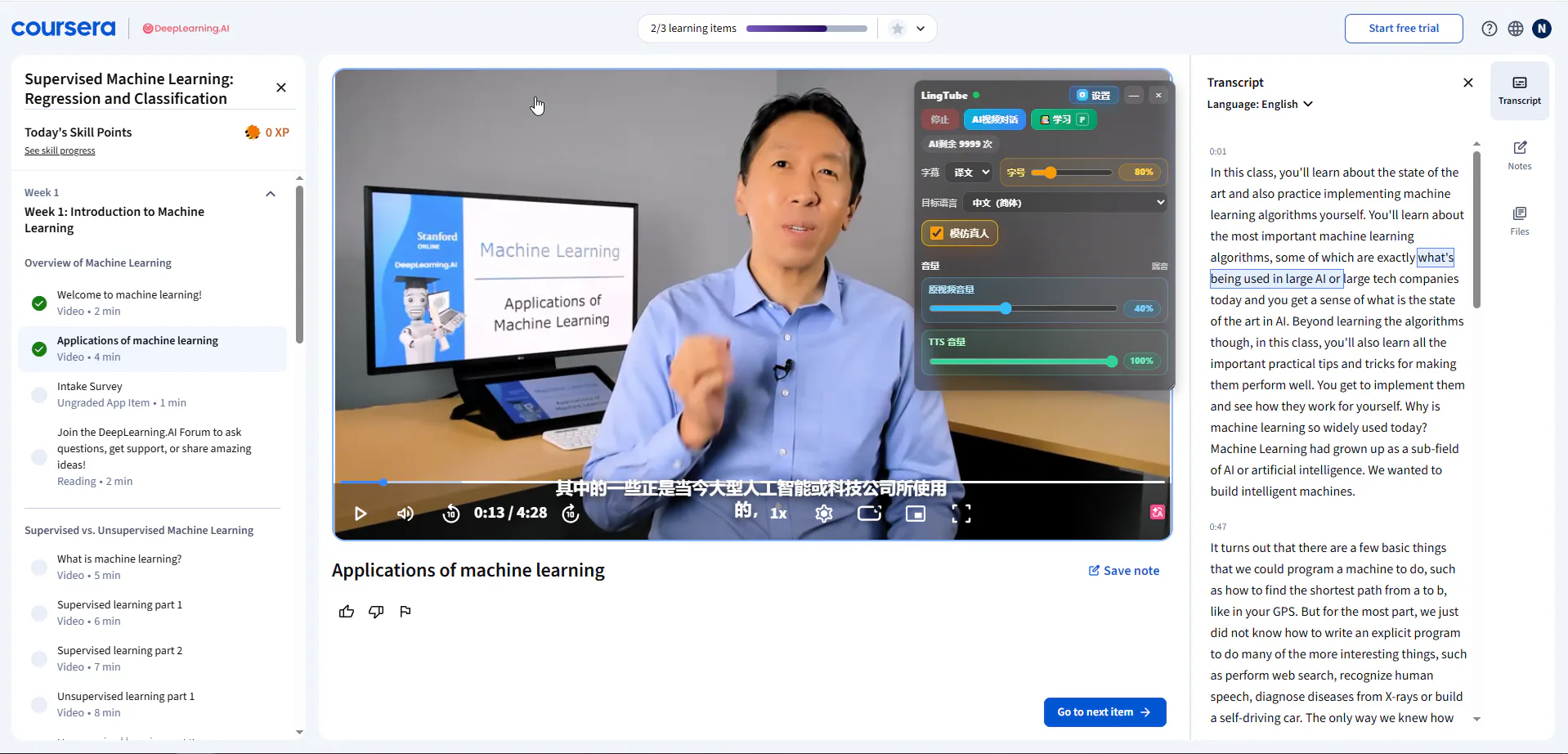1568x754 pixels.
Task: Open See skill progress link
Action: (x=60, y=150)
